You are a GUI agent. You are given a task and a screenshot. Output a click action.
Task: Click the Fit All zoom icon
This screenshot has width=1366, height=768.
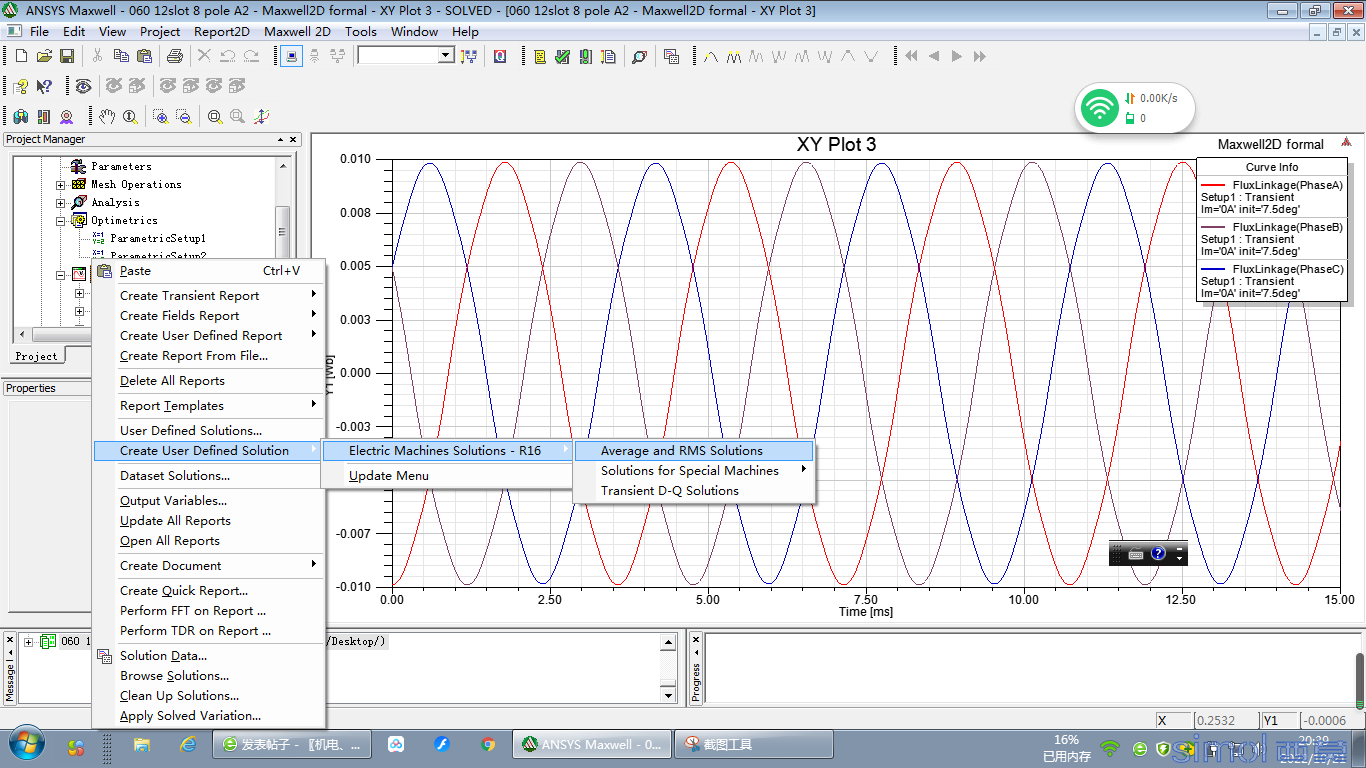coord(215,116)
